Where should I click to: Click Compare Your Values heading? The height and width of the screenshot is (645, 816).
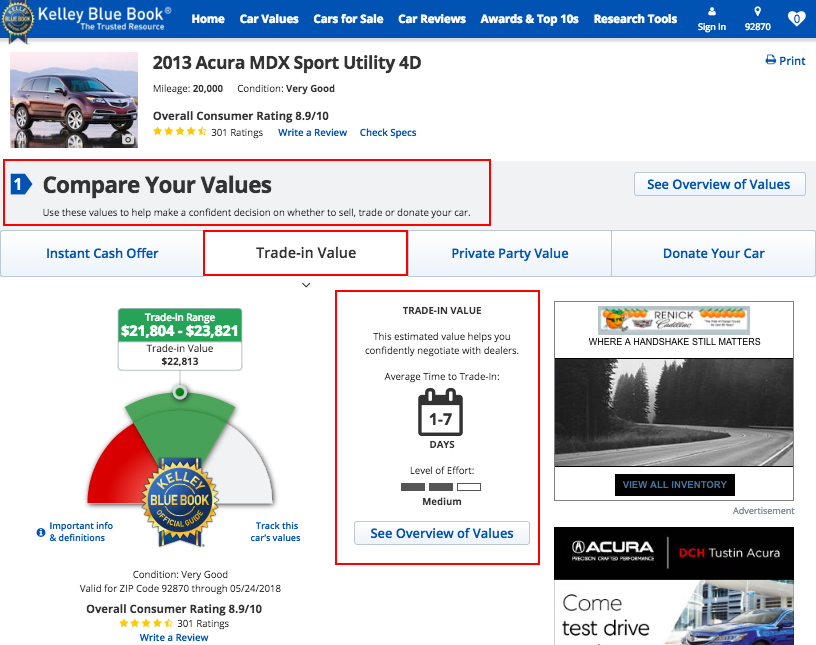click(157, 185)
